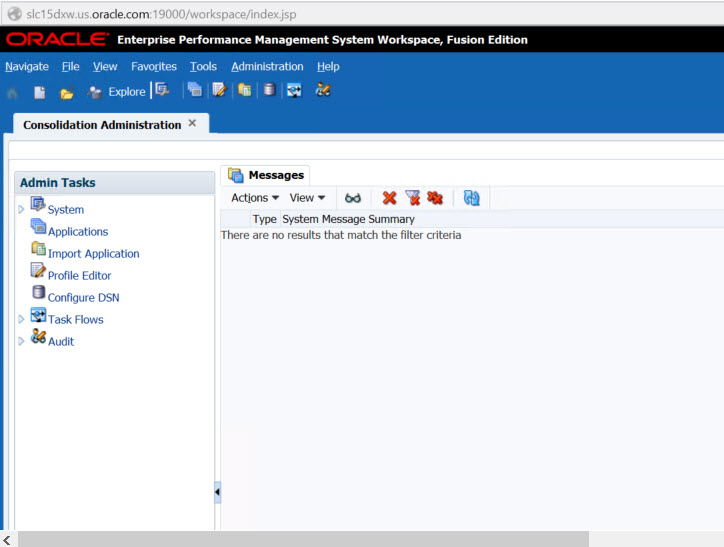Open the File menu
The width and height of the screenshot is (724, 547).
pyautogui.click(x=71, y=67)
